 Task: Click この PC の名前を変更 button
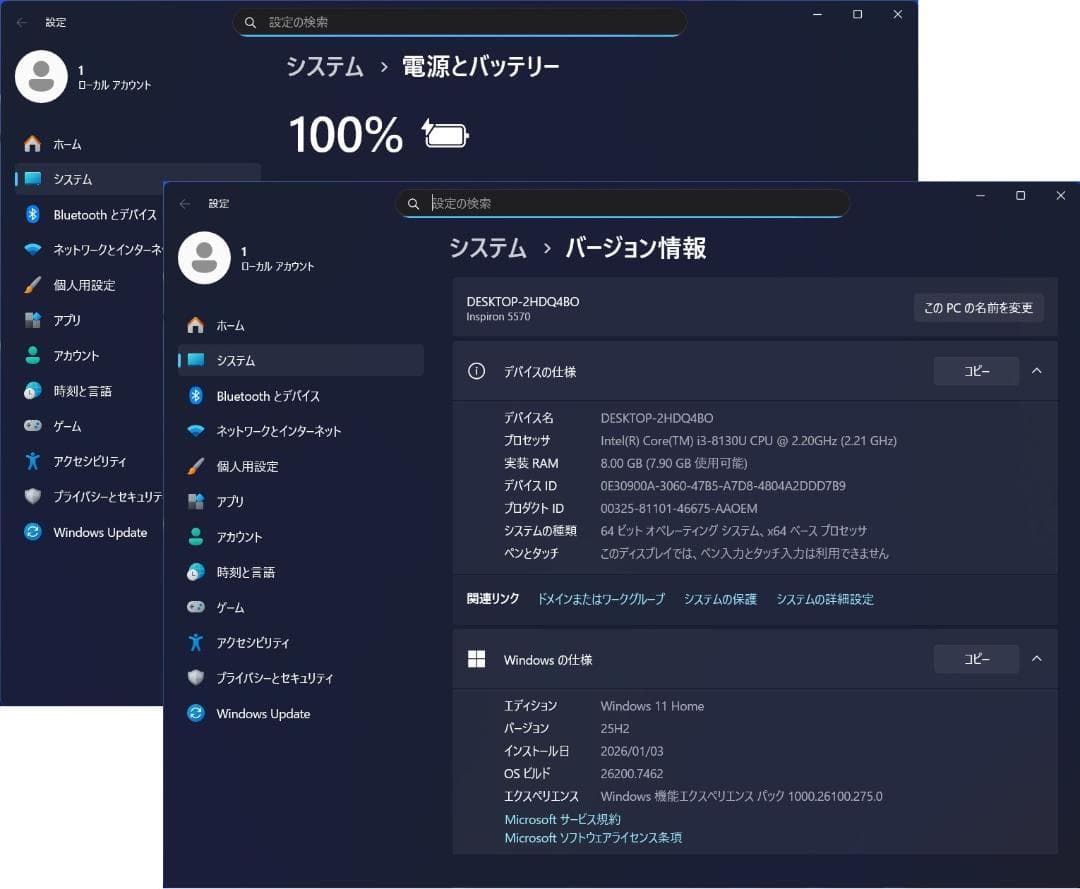978,307
